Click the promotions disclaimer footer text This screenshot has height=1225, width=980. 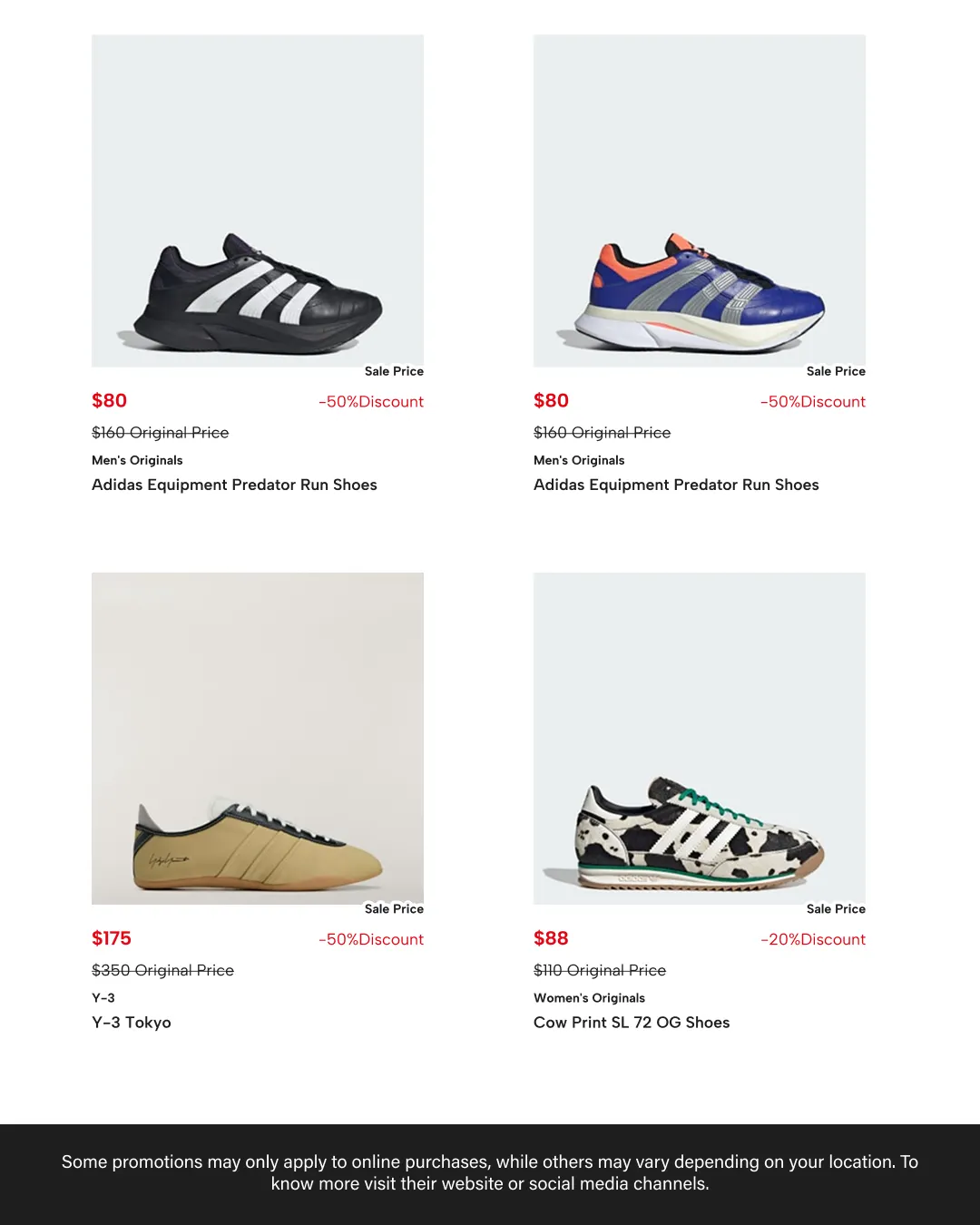pyautogui.click(x=490, y=1172)
